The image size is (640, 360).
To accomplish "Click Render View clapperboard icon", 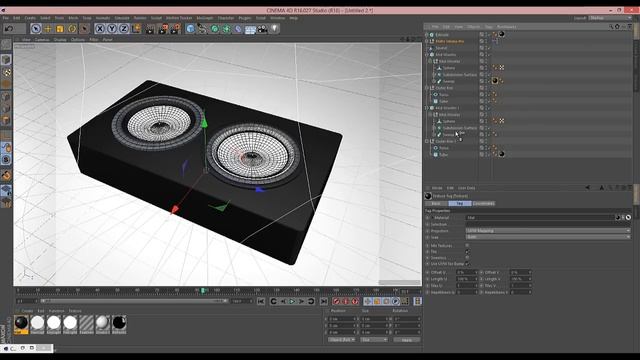I will point(150,29).
